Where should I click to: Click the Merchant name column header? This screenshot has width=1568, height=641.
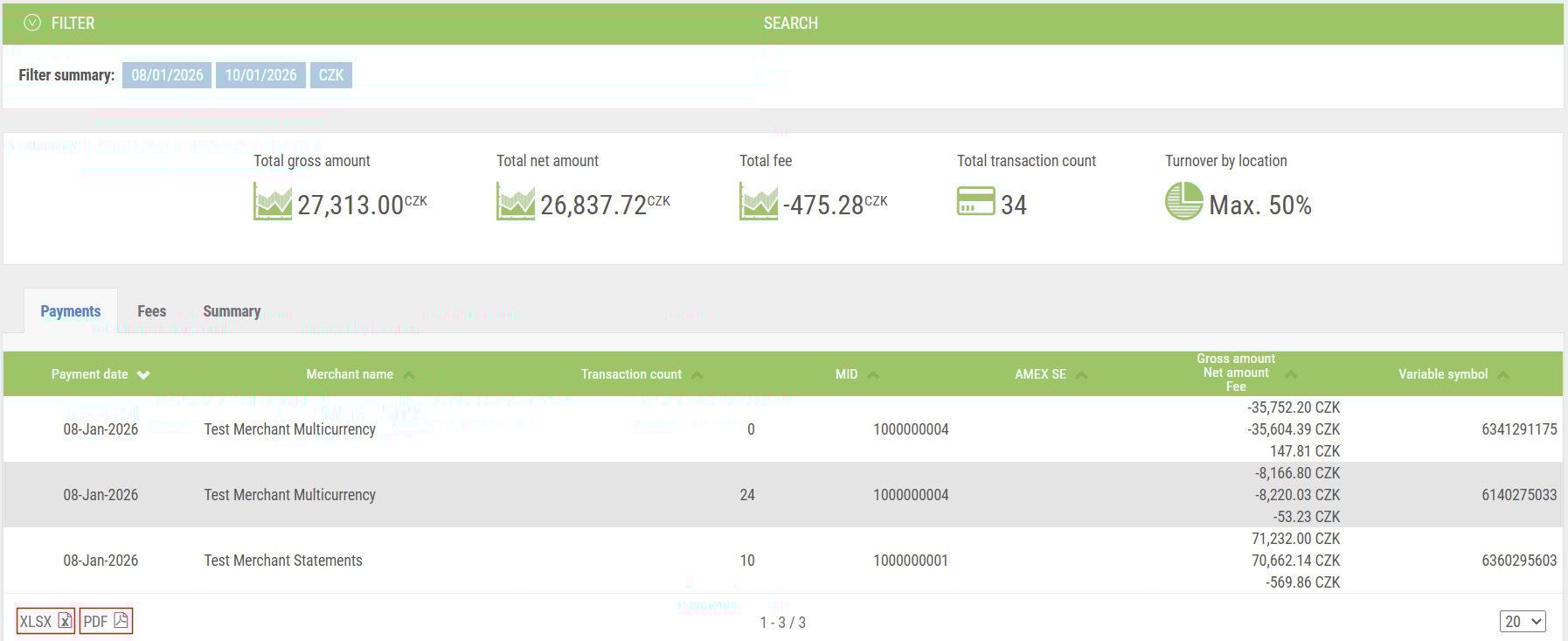(x=350, y=374)
